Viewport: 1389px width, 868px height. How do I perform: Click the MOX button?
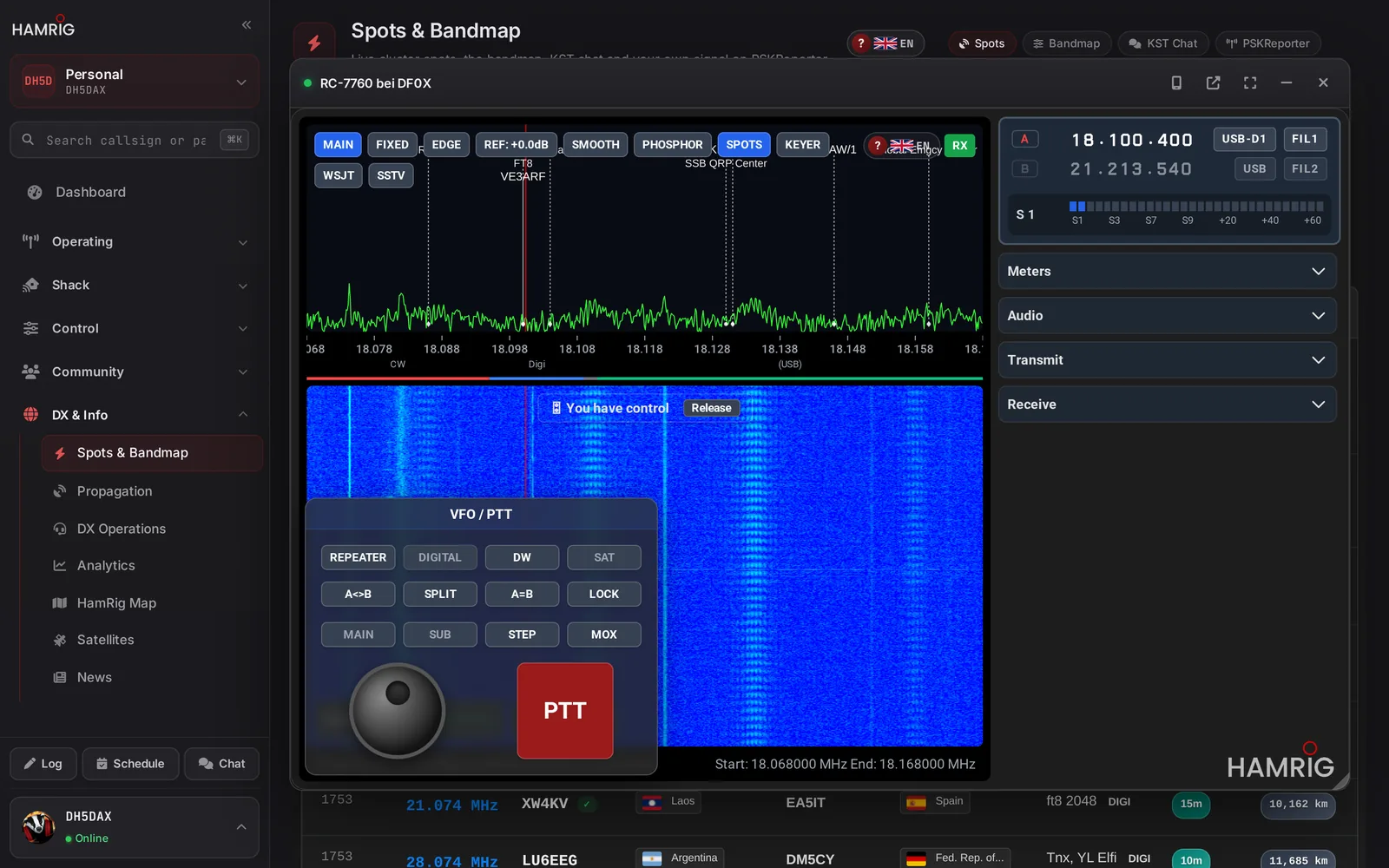coord(604,635)
